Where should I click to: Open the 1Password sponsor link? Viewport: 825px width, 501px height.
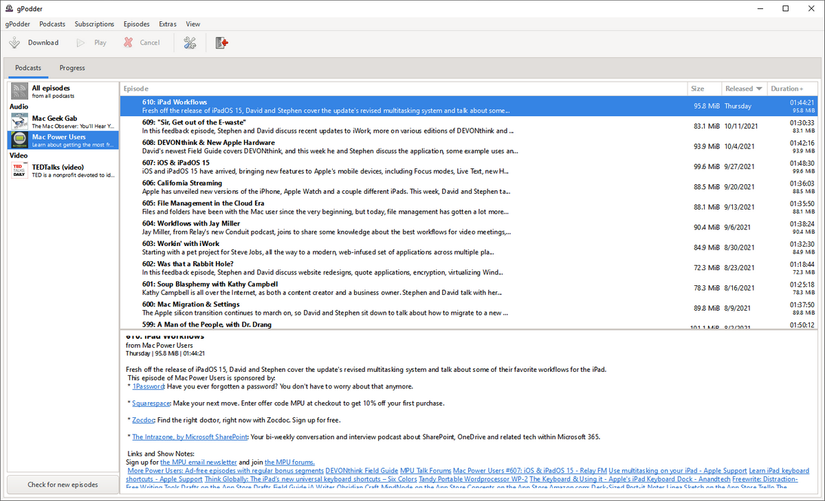pyautogui.click(x=148, y=386)
